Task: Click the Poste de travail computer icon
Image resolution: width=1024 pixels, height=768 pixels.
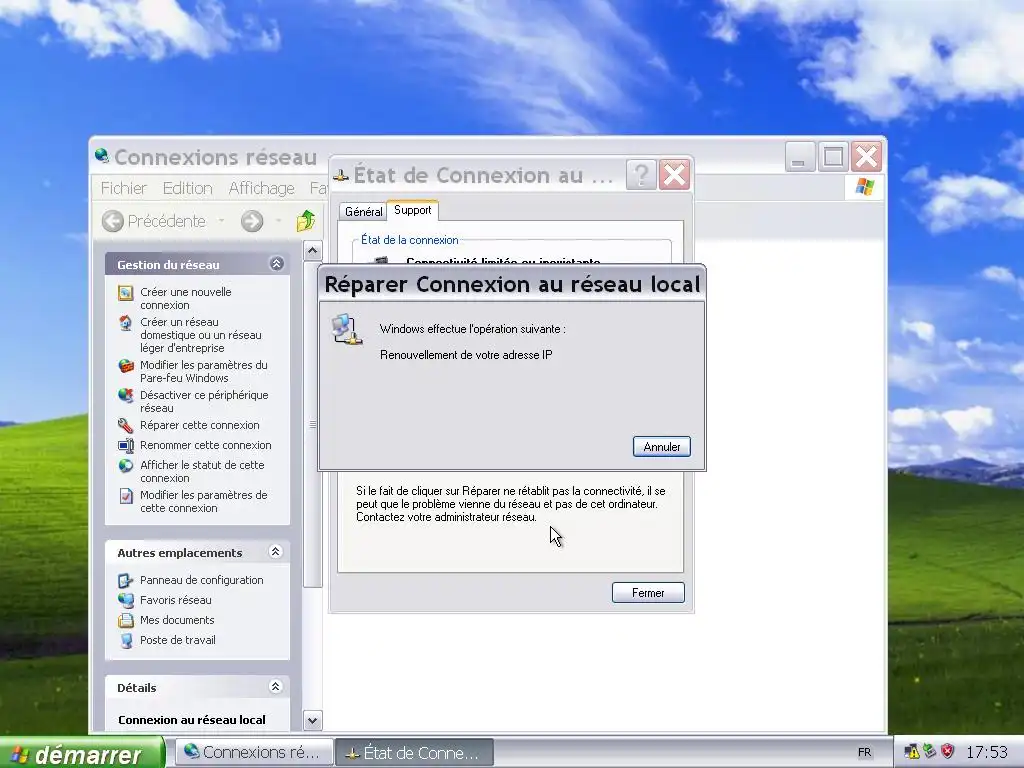Action: point(125,641)
